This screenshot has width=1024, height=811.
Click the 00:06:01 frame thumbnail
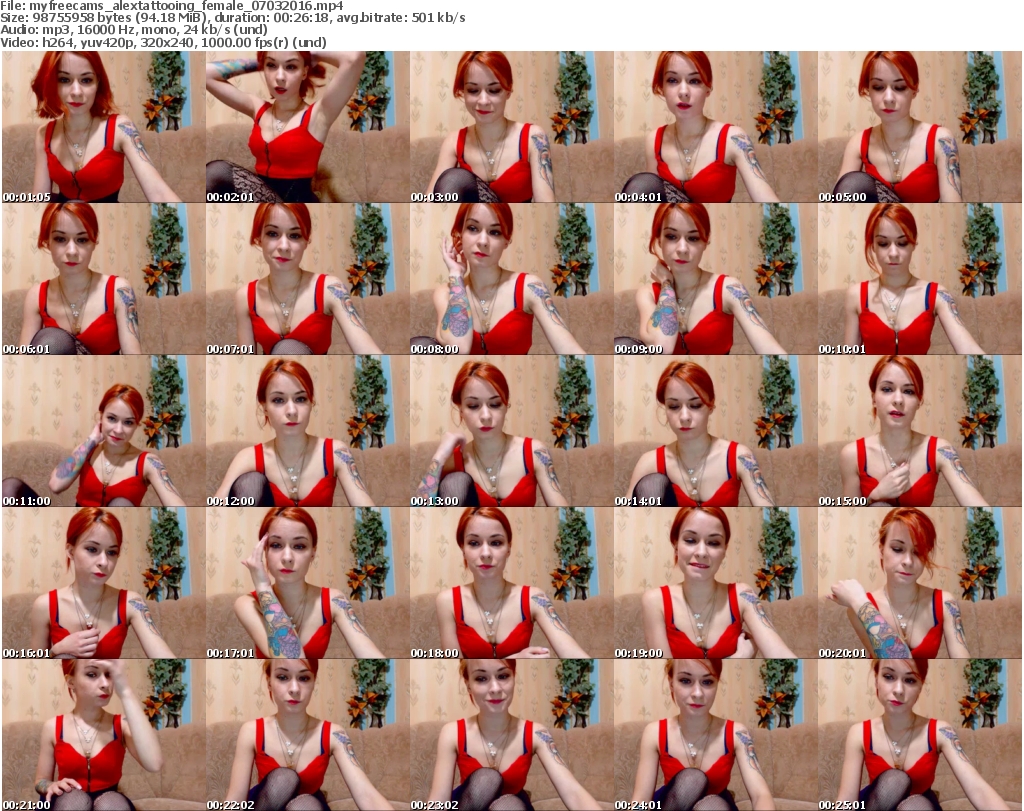tap(103, 279)
